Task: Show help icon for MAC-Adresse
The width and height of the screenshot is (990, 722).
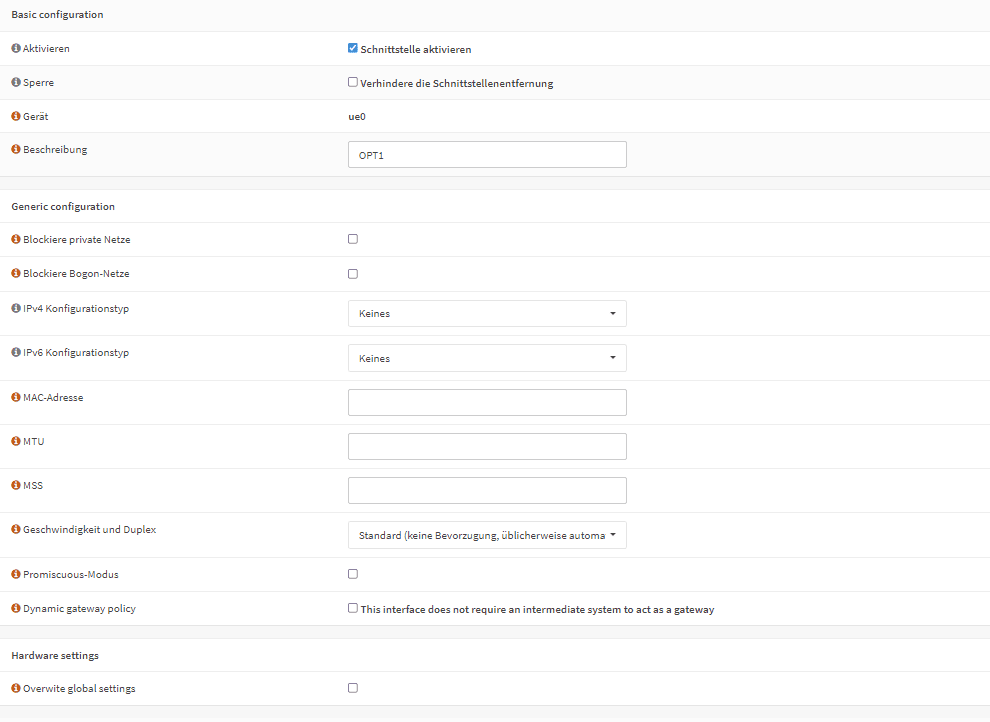Action: 16,397
